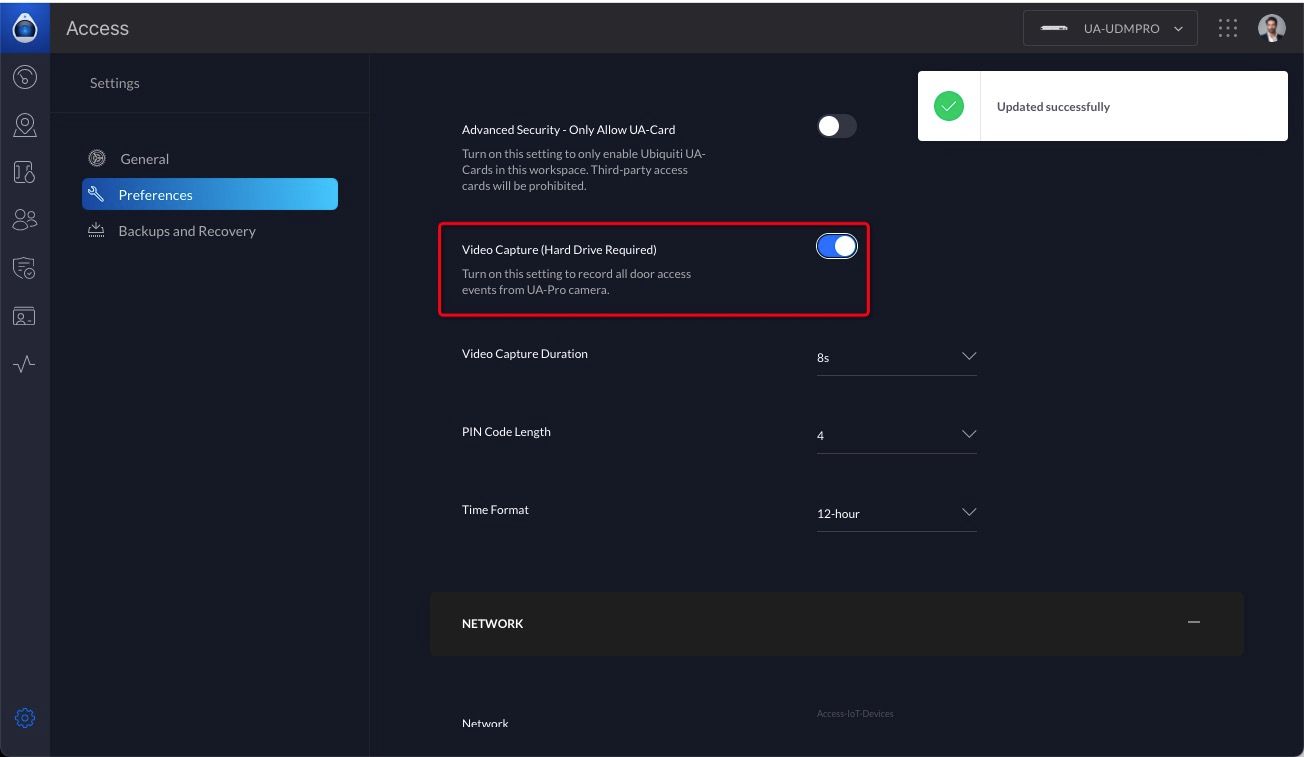The height and width of the screenshot is (757, 1304).
Task: Collapse the NETWORK section
Action: 1193,623
